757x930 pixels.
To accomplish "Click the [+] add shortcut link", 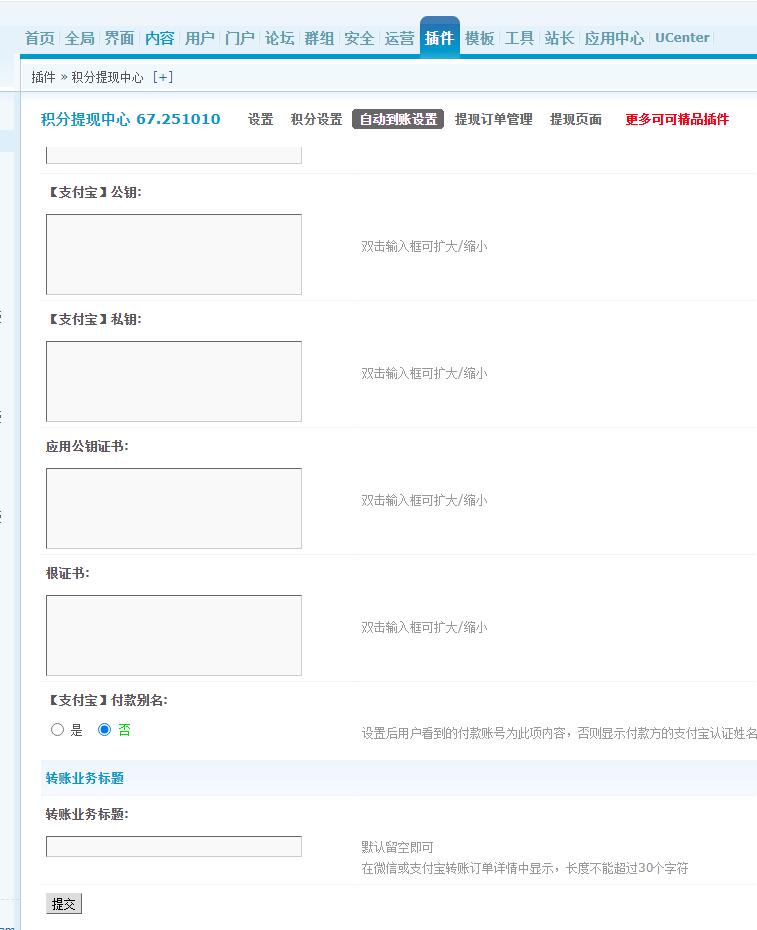I will (x=162, y=77).
